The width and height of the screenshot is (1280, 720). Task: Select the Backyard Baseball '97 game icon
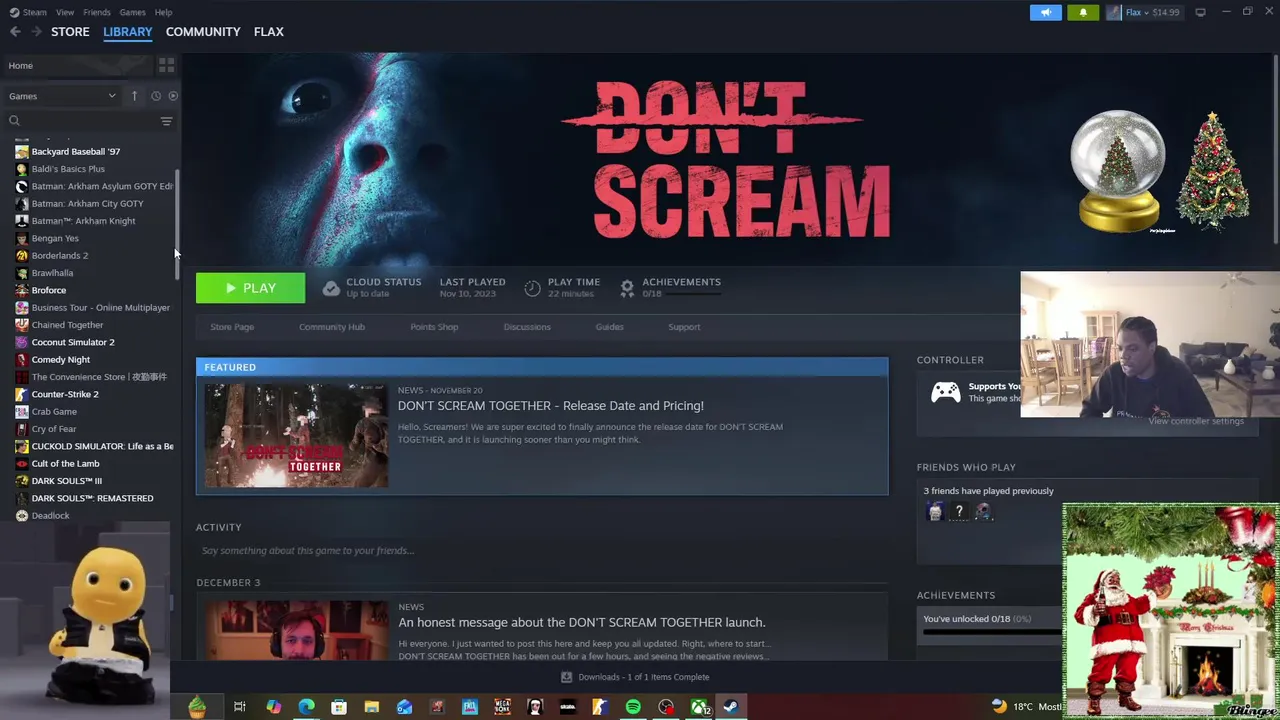click(x=22, y=152)
